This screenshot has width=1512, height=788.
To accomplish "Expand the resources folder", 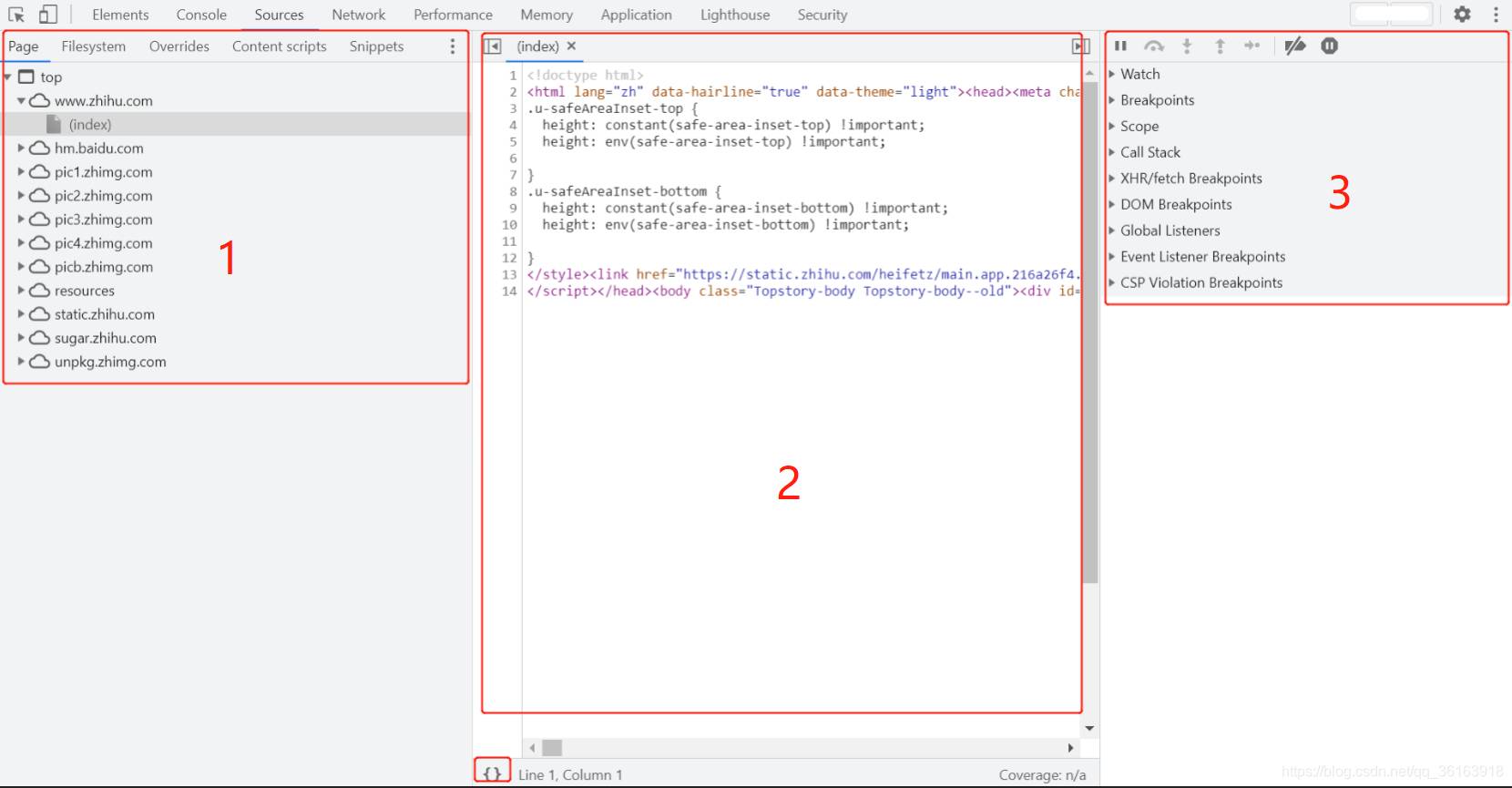I will (21, 290).
